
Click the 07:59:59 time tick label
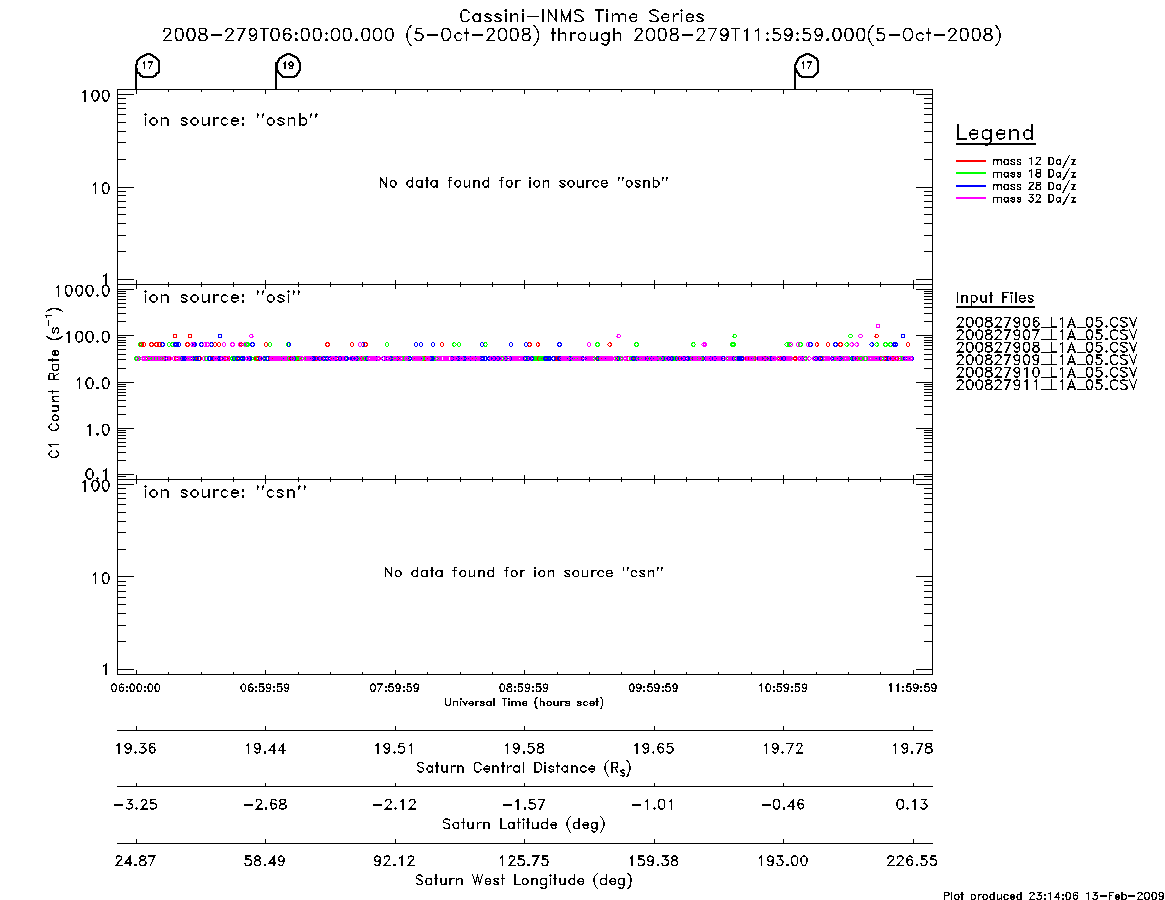coord(395,688)
